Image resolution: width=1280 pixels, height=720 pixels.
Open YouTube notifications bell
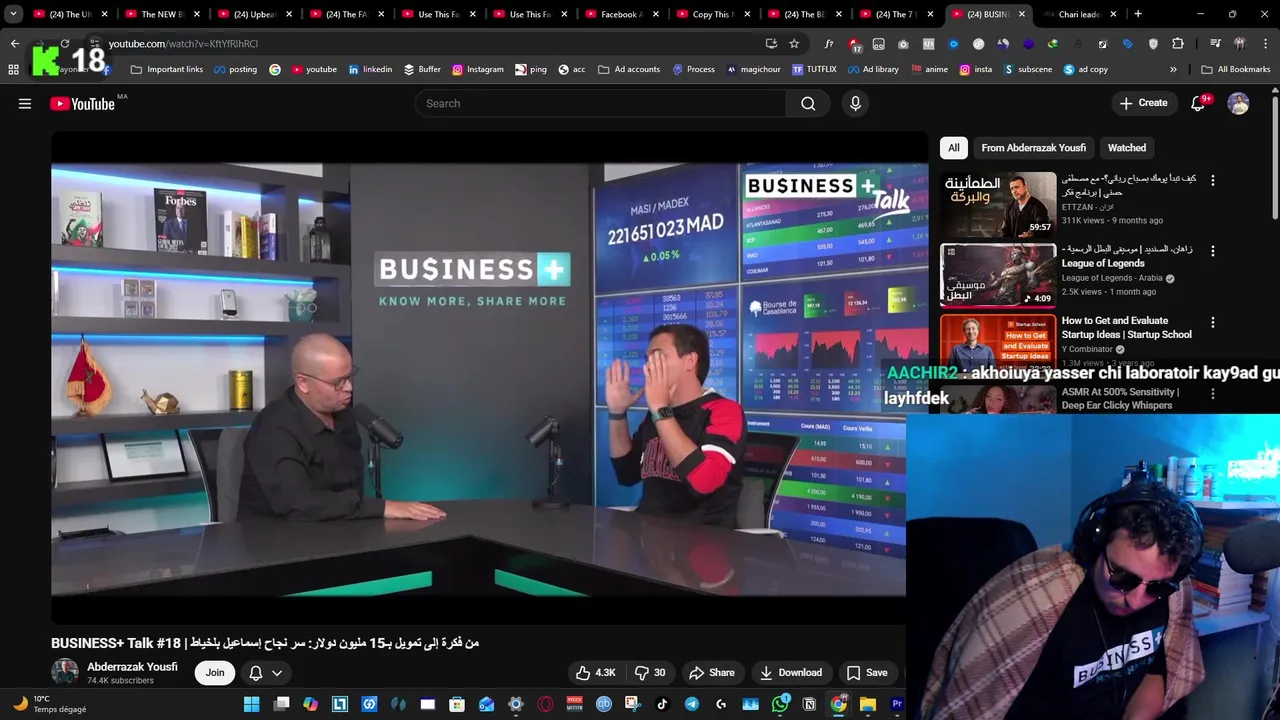[x=1198, y=103]
